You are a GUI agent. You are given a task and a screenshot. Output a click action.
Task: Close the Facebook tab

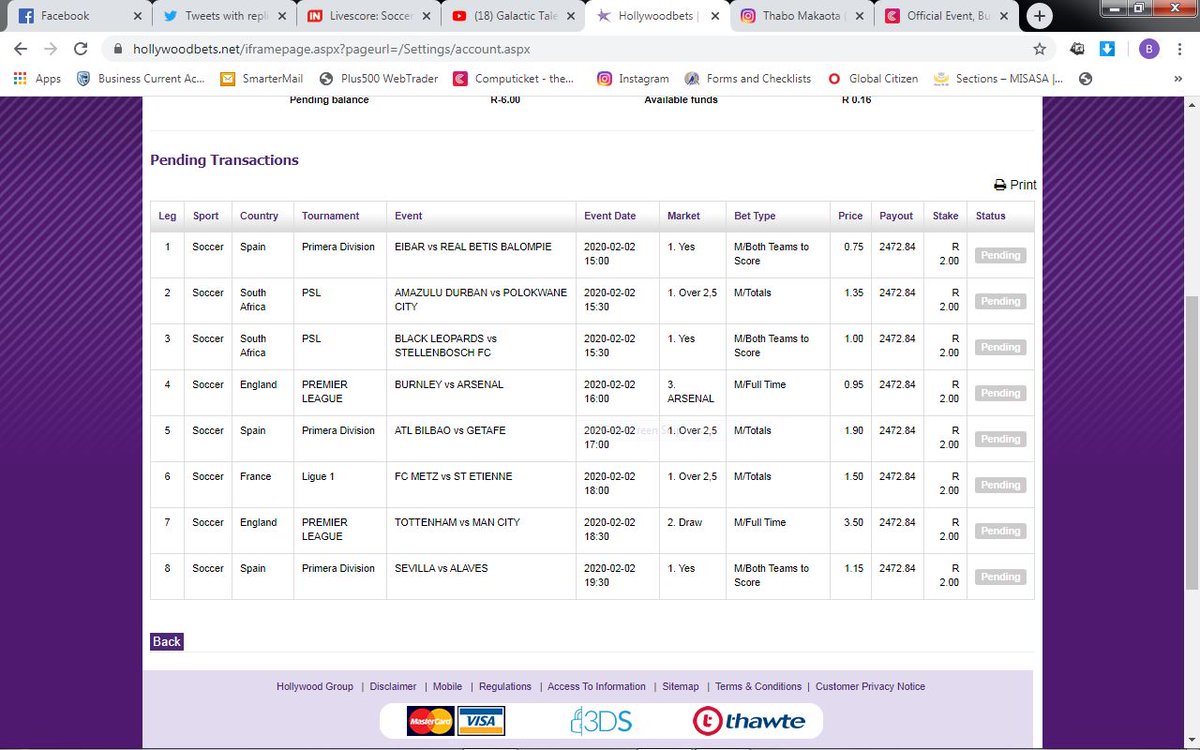pyautogui.click(x=138, y=16)
